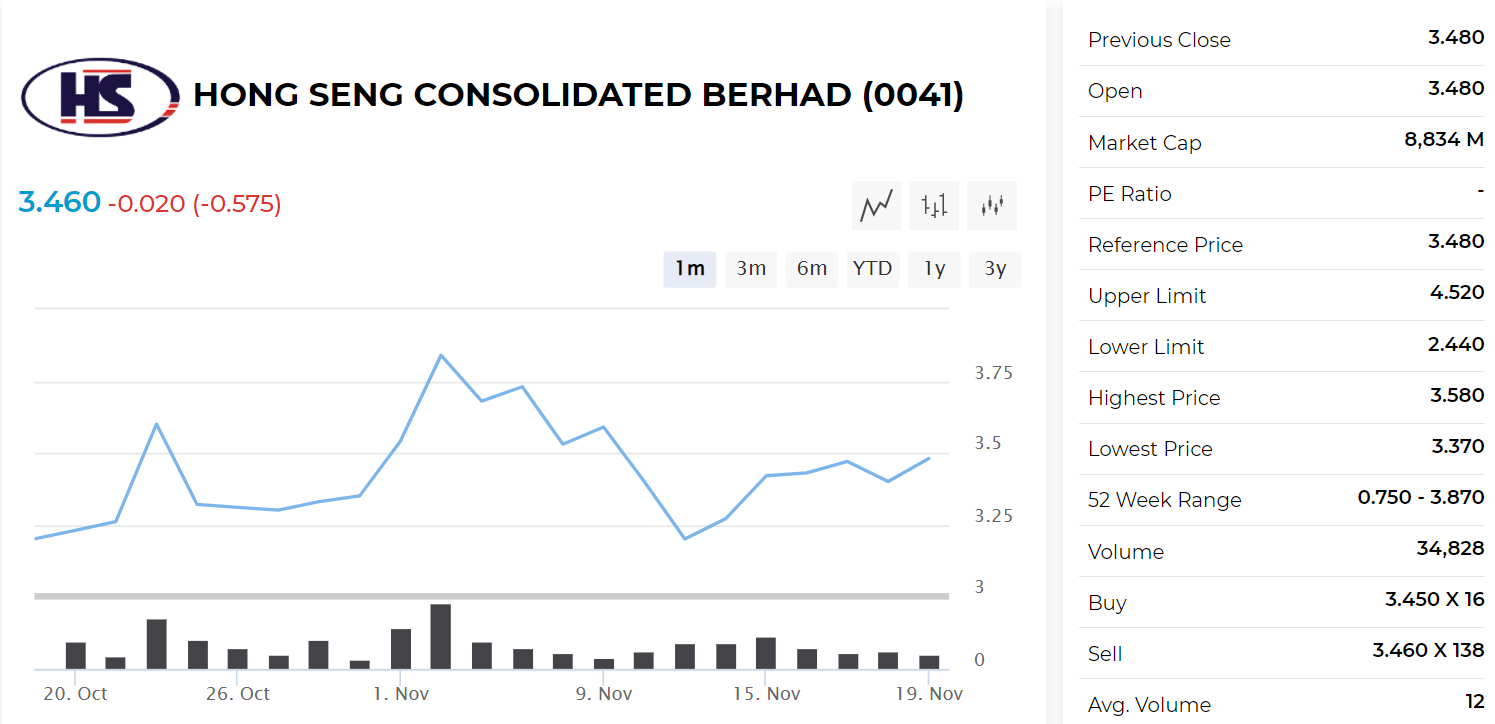Click the 26. Oct x-axis label

click(x=237, y=694)
